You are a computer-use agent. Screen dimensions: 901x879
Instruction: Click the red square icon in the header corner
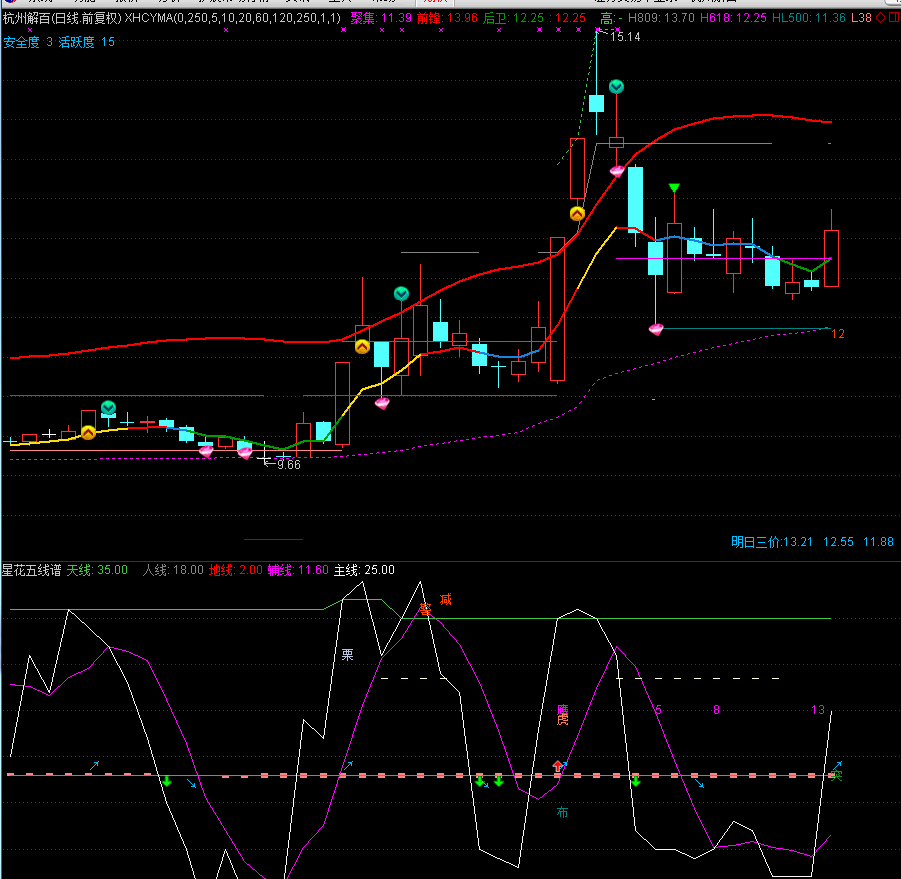894,18
